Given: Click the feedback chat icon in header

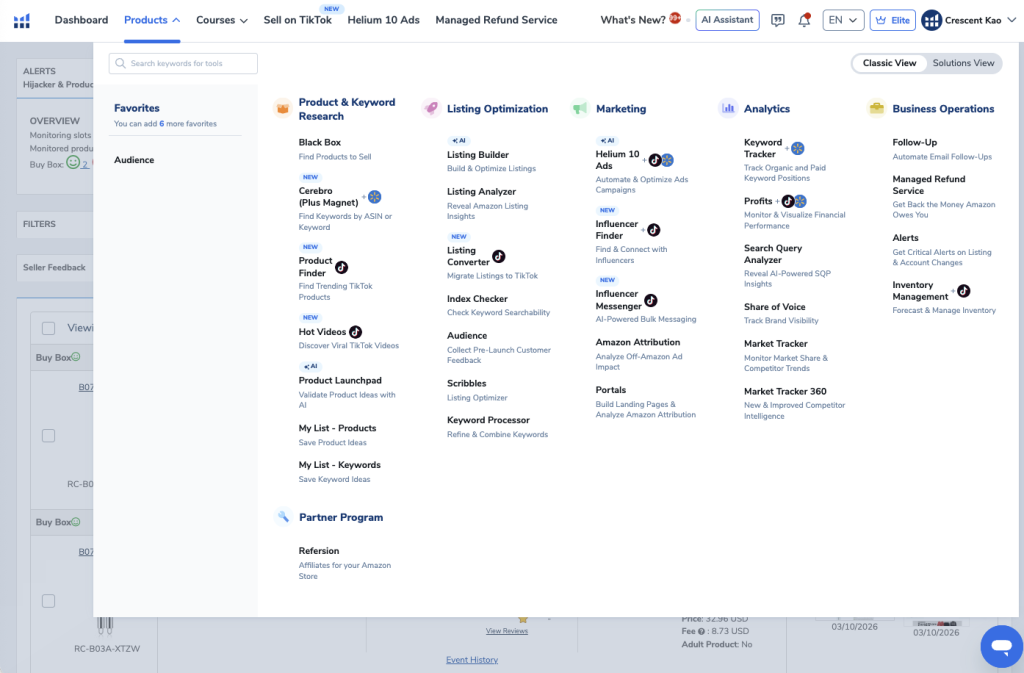Looking at the screenshot, I should click(778, 20).
